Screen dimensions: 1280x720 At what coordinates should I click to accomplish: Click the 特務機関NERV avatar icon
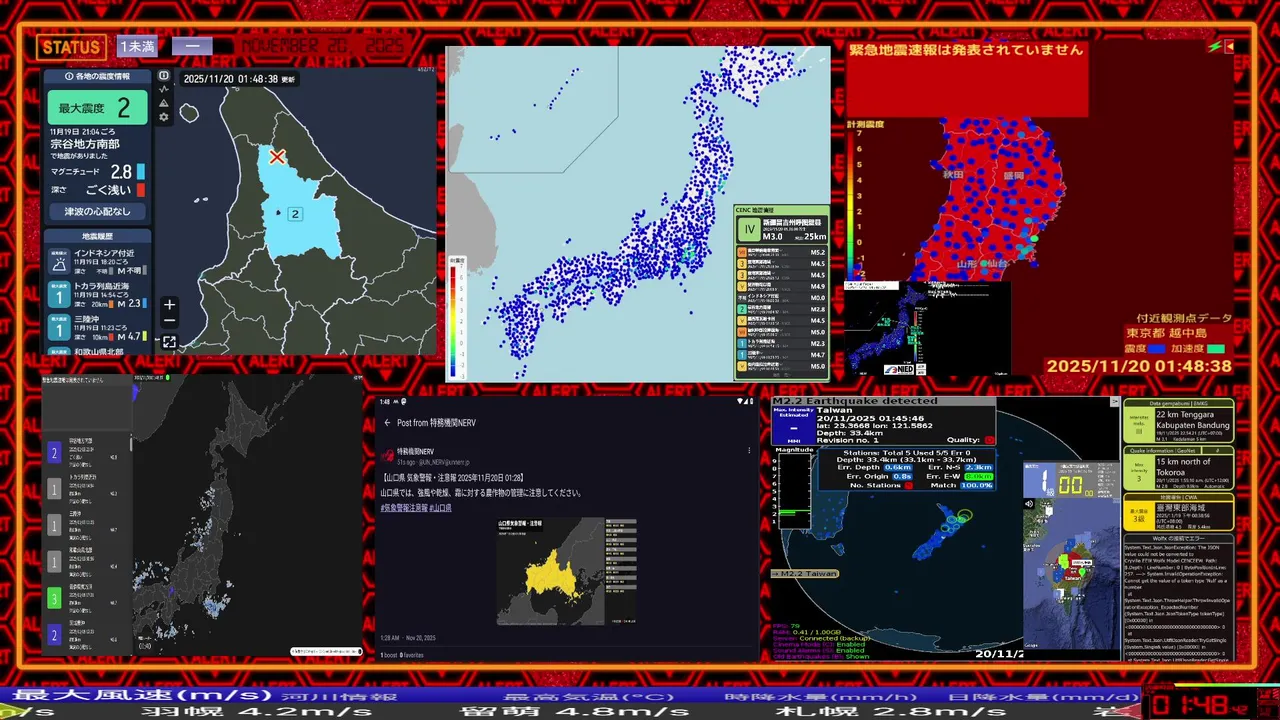pos(387,456)
